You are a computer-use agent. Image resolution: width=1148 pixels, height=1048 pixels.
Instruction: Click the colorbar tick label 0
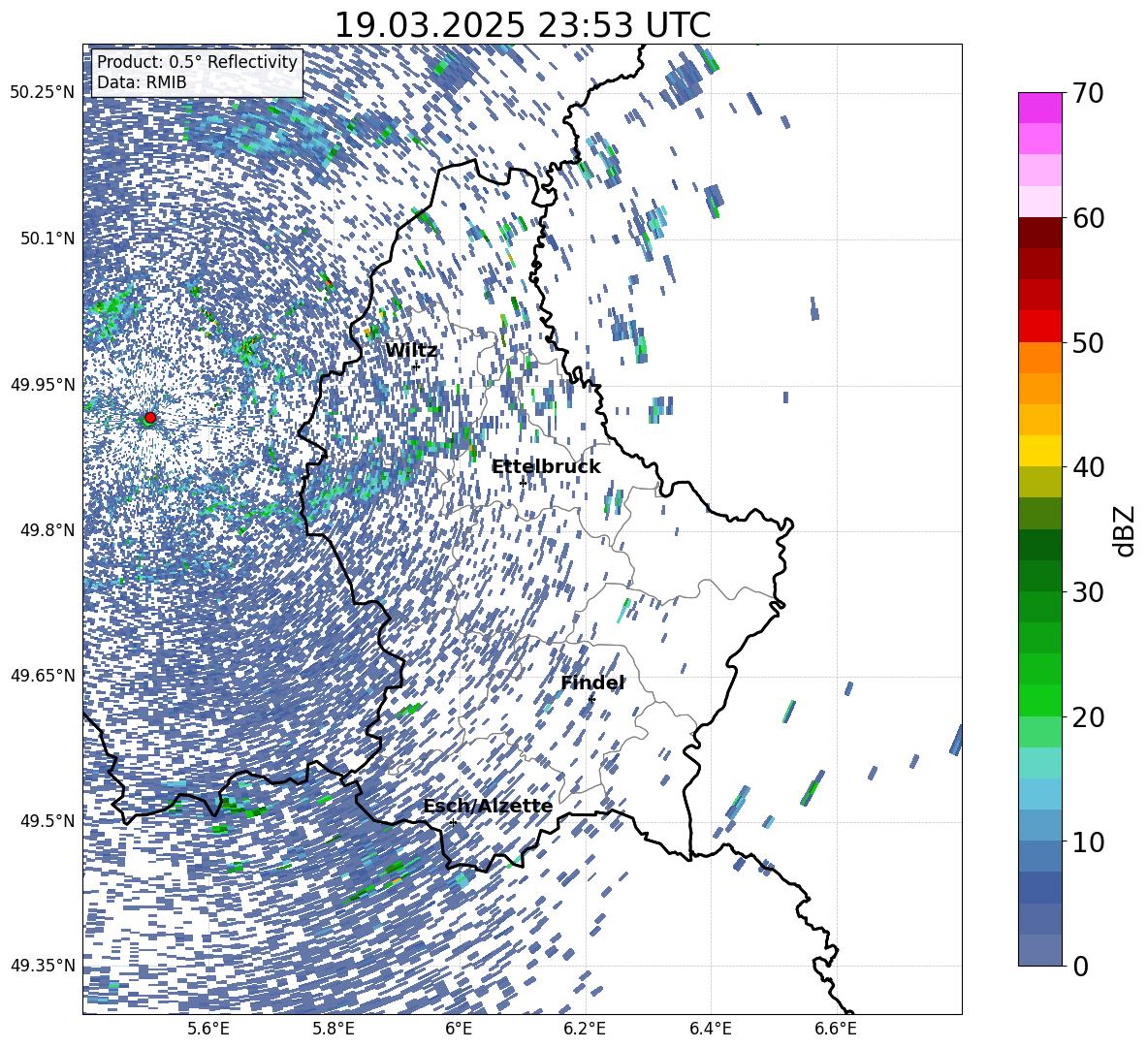coord(1080,966)
